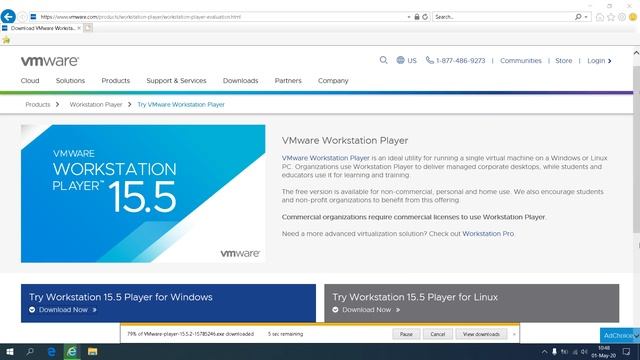Click Download Now for Windows
The height and width of the screenshot is (360, 640).
pyautogui.click(x=63, y=310)
